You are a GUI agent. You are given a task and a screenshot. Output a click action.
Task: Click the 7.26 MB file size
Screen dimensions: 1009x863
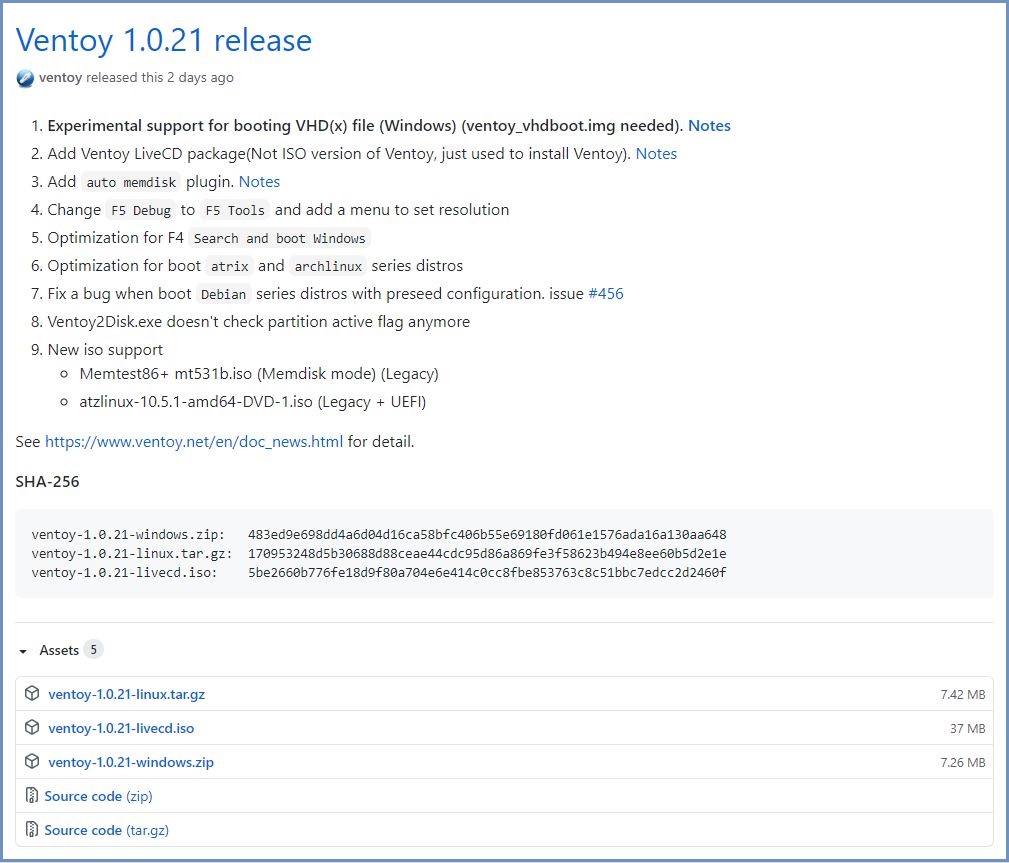point(963,763)
